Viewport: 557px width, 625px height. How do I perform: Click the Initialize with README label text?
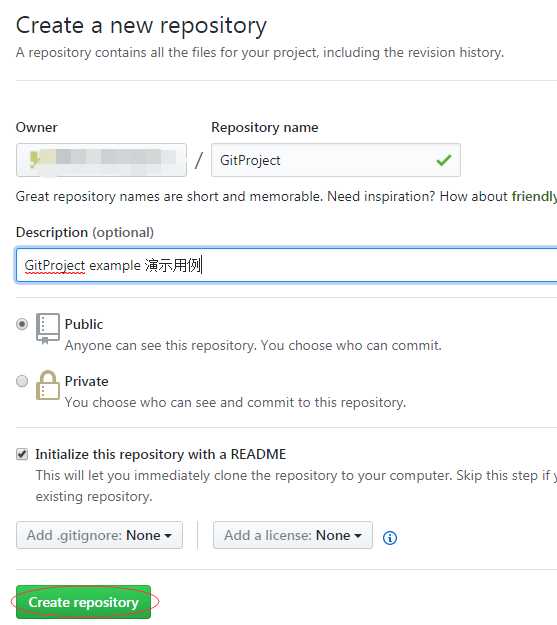pos(161,454)
